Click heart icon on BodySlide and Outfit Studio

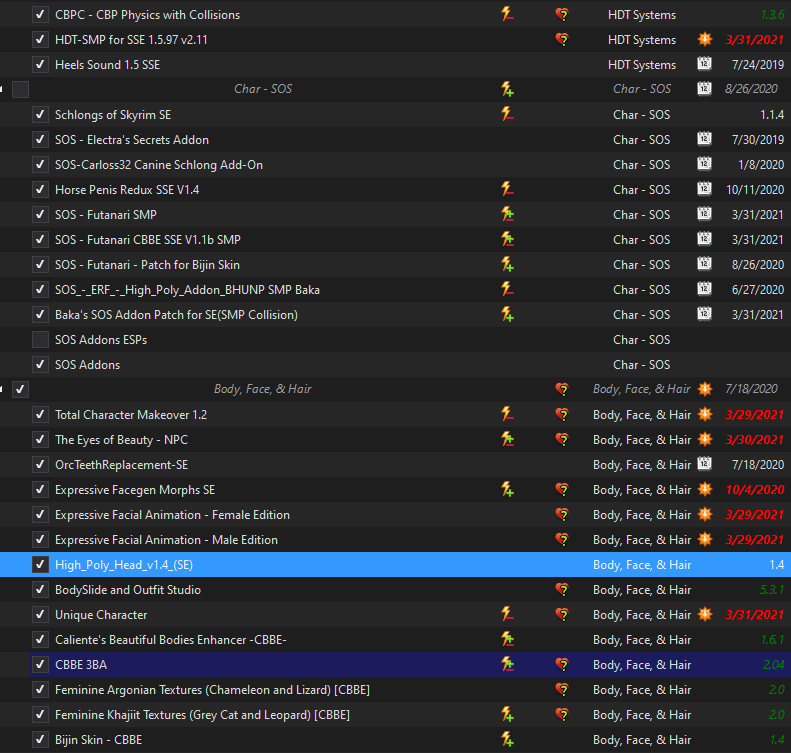pyautogui.click(x=562, y=590)
